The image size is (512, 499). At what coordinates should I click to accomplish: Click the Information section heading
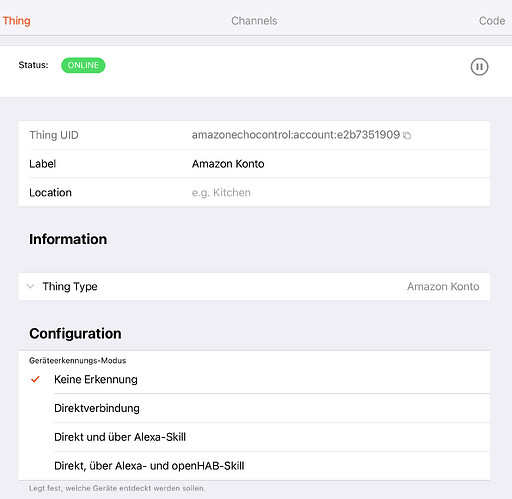pyautogui.click(x=68, y=239)
